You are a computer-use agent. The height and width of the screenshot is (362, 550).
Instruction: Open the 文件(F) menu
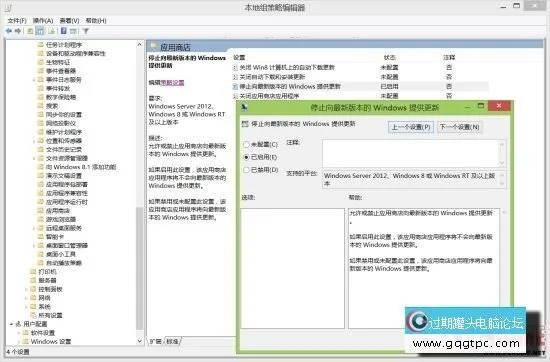pyautogui.click(x=17, y=21)
